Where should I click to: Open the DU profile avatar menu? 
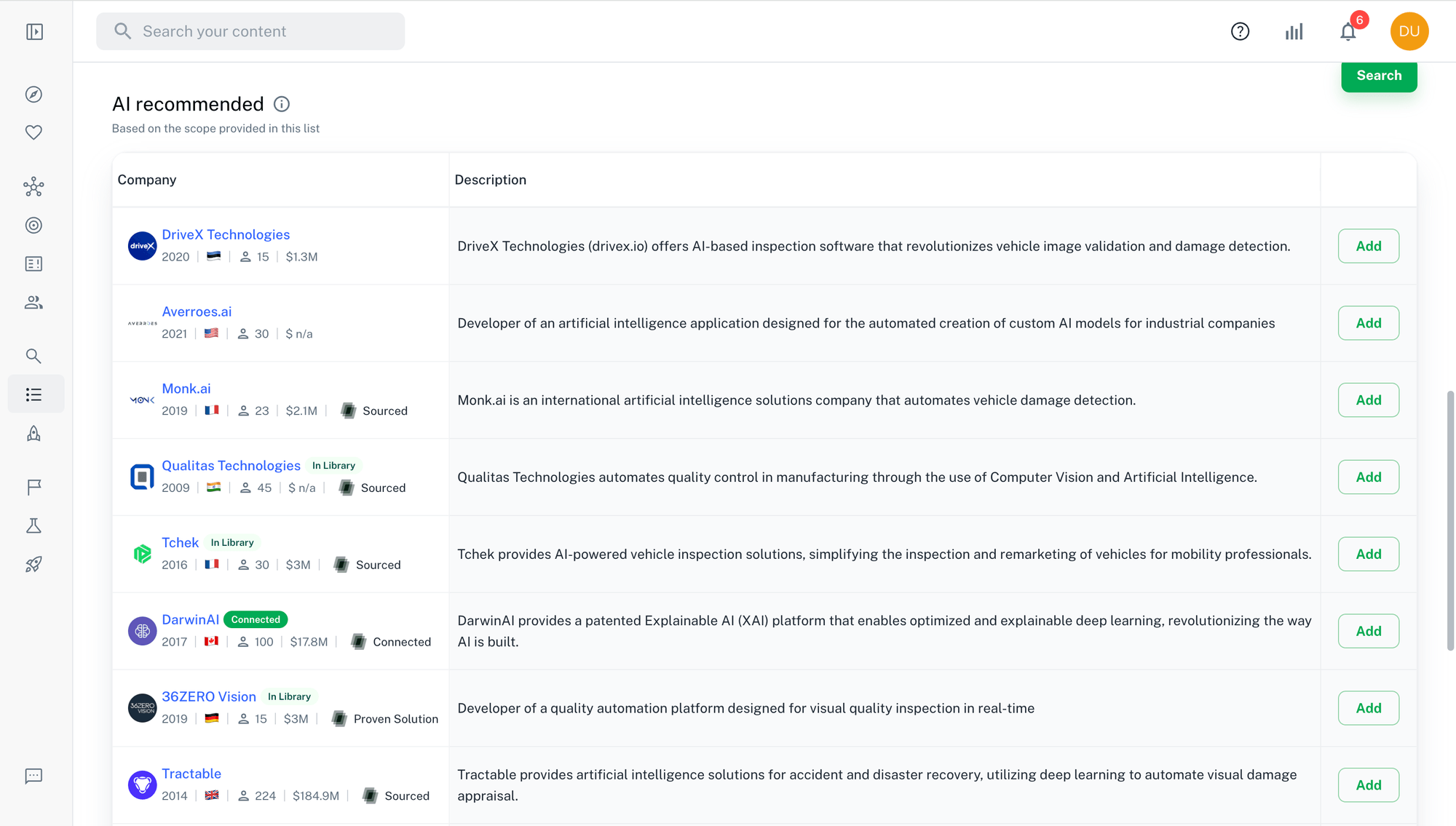point(1410,31)
